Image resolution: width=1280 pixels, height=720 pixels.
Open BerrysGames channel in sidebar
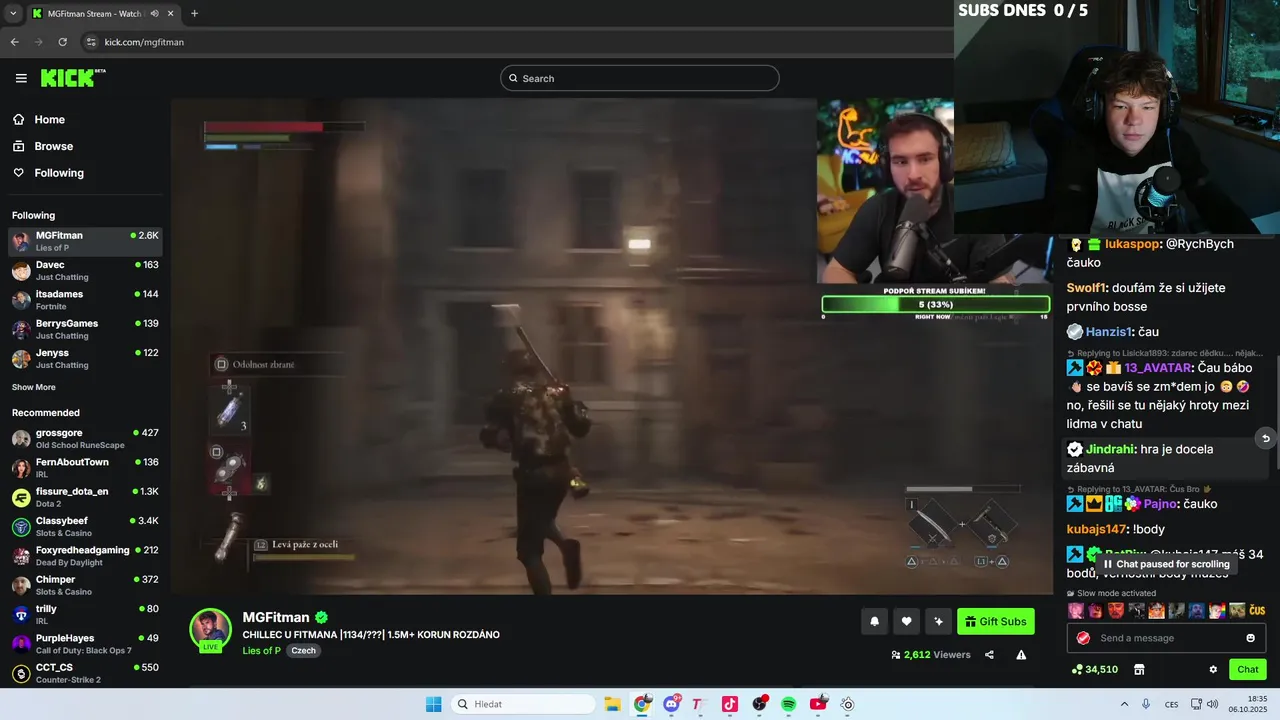(84, 329)
